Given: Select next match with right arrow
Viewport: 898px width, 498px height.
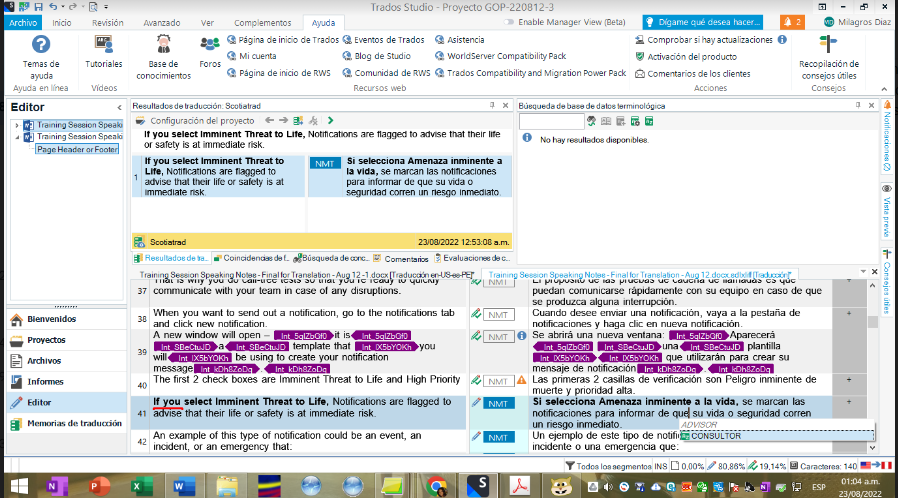Looking at the screenshot, I should 283,120.
